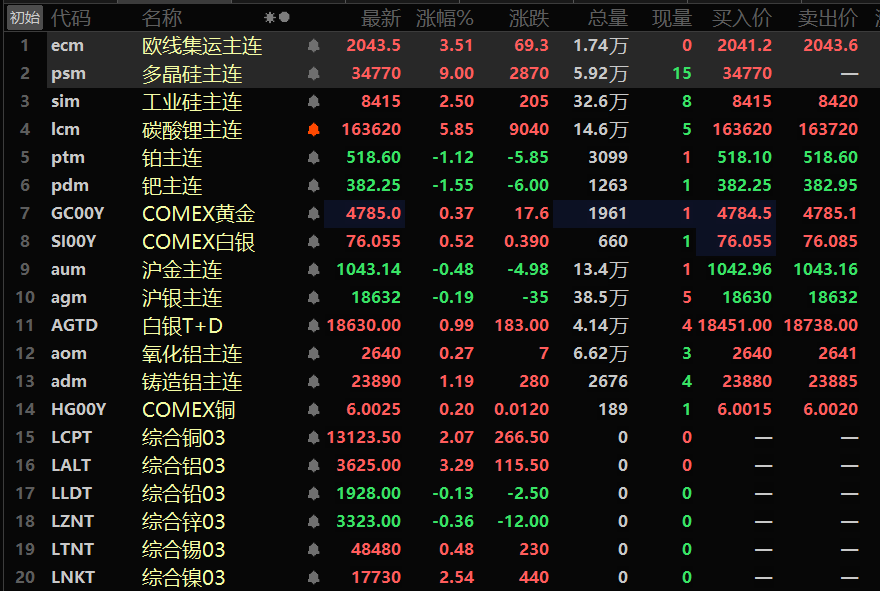Select the agm code cell
Viewport: 880px width, 591px height.
tap(68, 297)
